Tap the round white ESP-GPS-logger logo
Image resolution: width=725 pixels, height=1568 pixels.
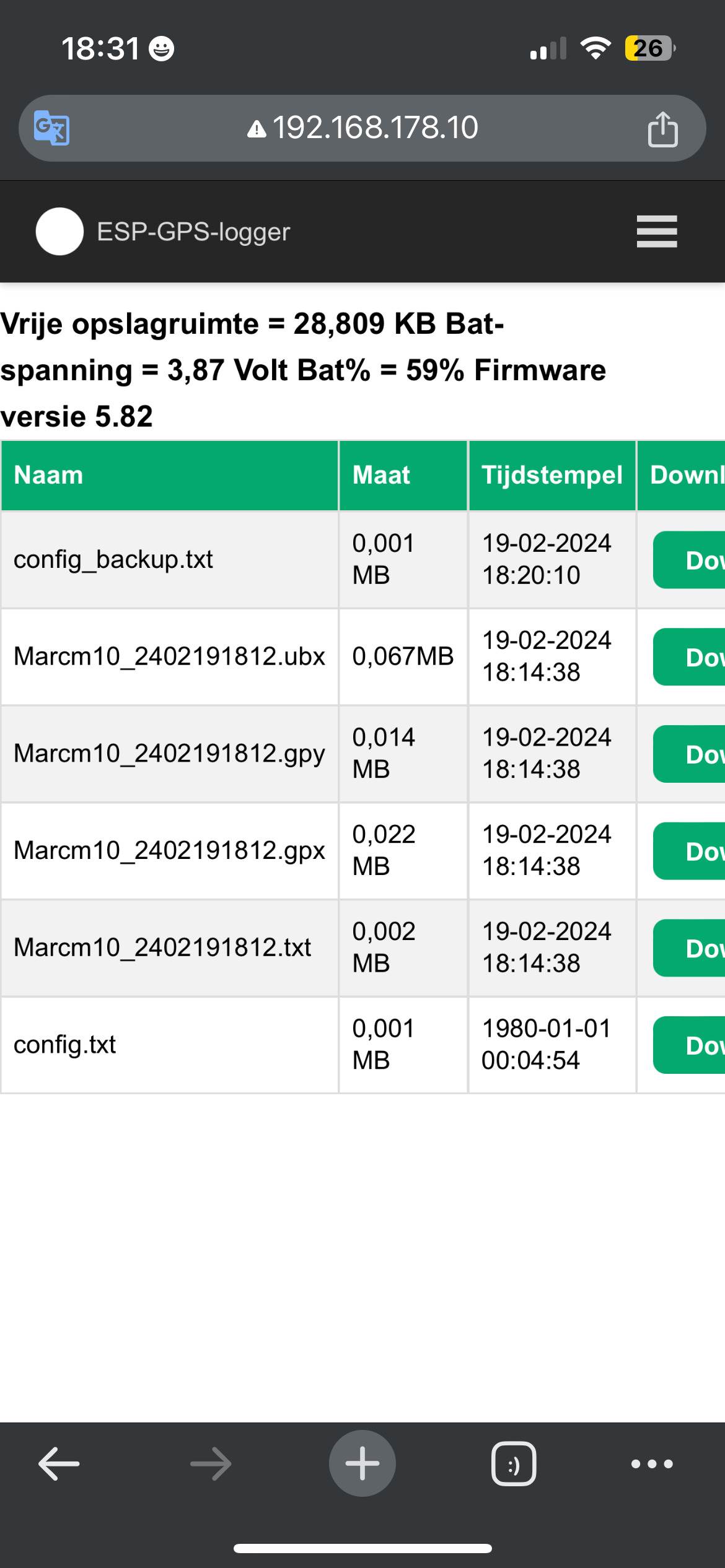pos(59,232)
